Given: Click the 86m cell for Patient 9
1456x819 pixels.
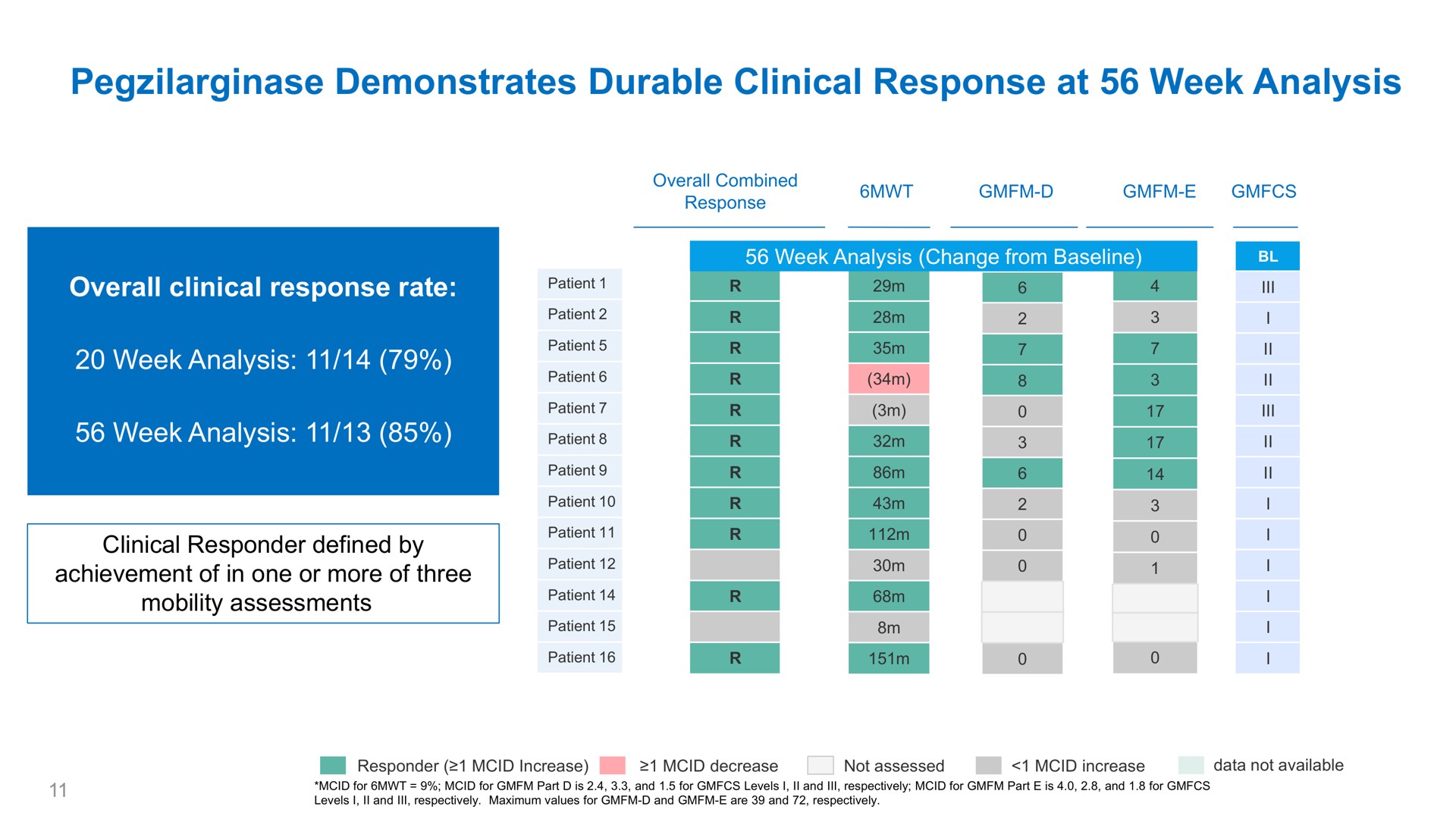Looking at the screenshot, I should click(x=889, y=472).
